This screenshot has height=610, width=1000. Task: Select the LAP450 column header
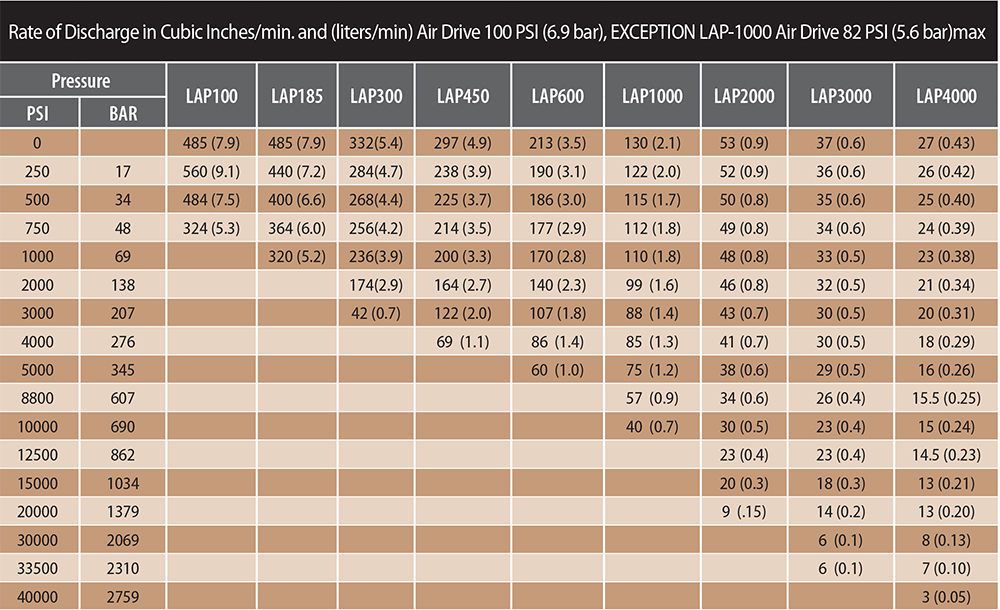[x=463, y=94]
